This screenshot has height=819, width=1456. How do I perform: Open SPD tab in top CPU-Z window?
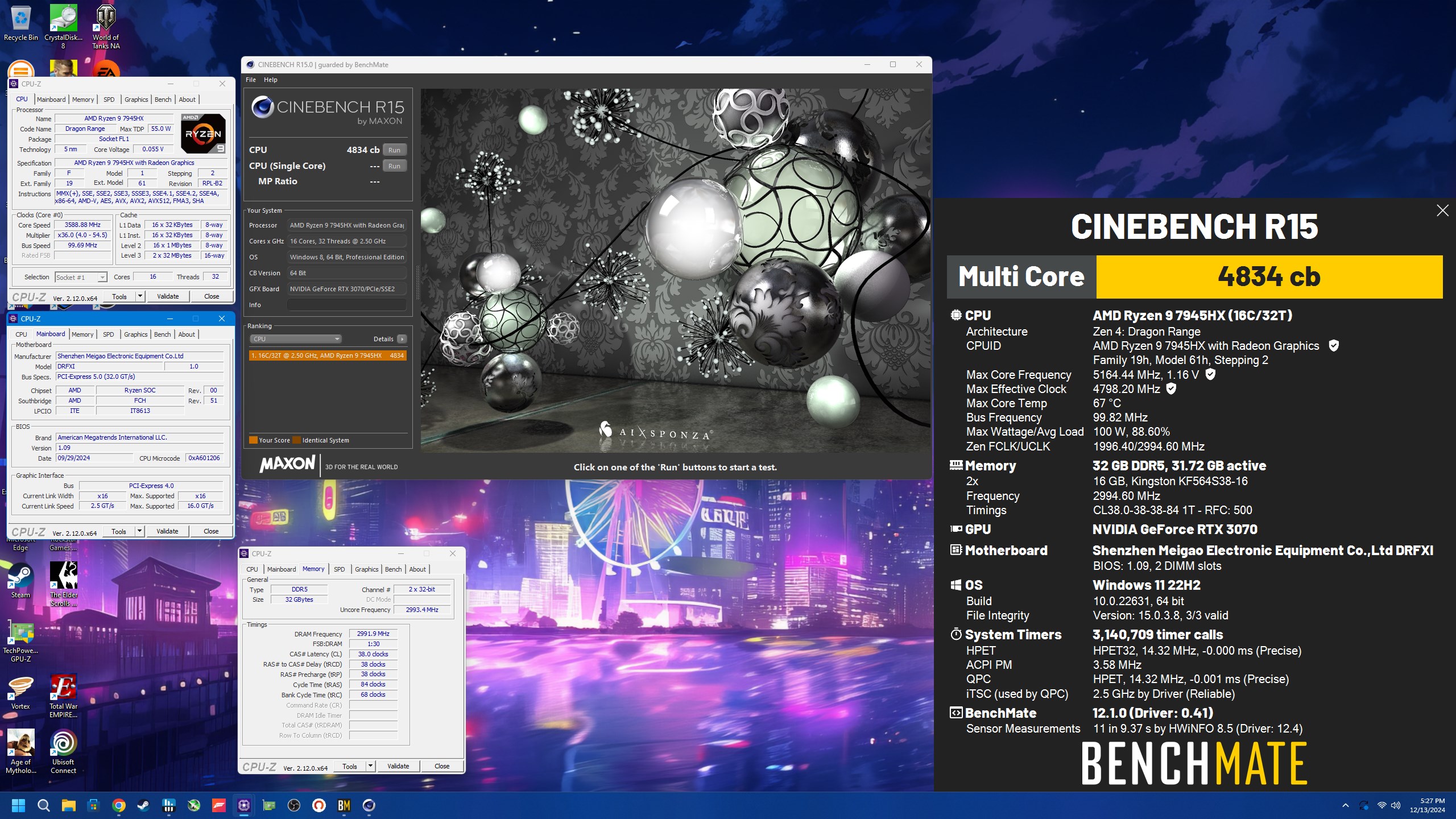click(109, 100)
